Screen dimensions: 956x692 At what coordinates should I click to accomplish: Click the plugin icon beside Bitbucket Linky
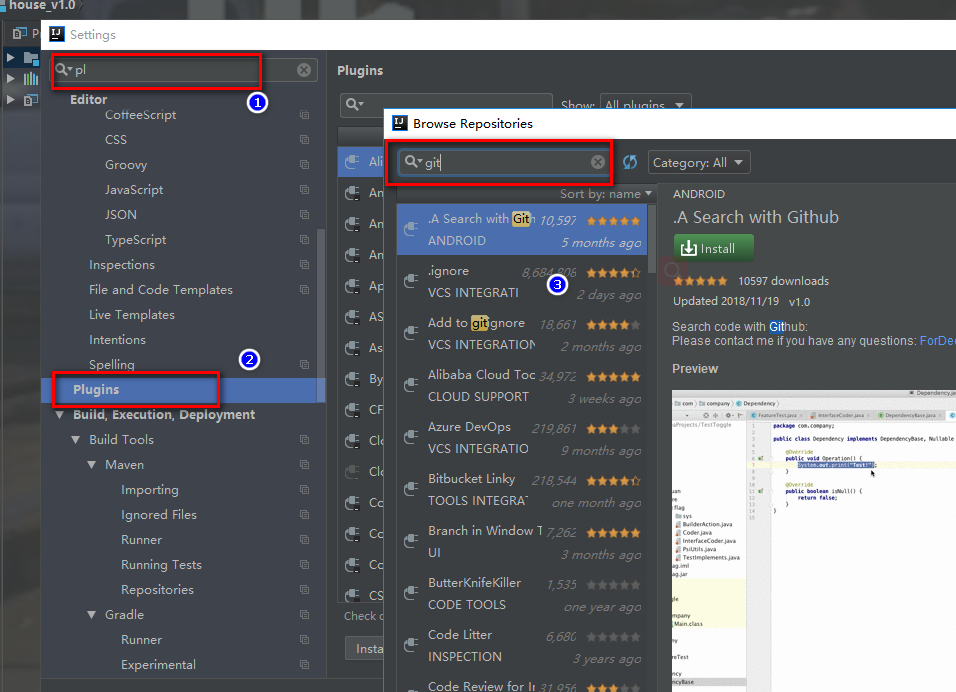[412, 489]
